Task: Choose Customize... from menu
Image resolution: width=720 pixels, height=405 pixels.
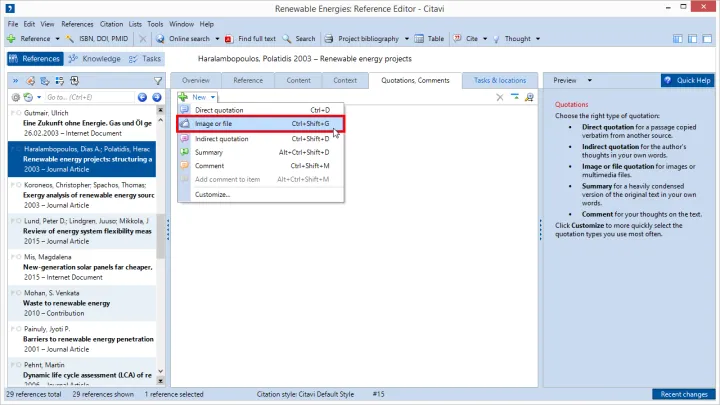Action: 261,195
